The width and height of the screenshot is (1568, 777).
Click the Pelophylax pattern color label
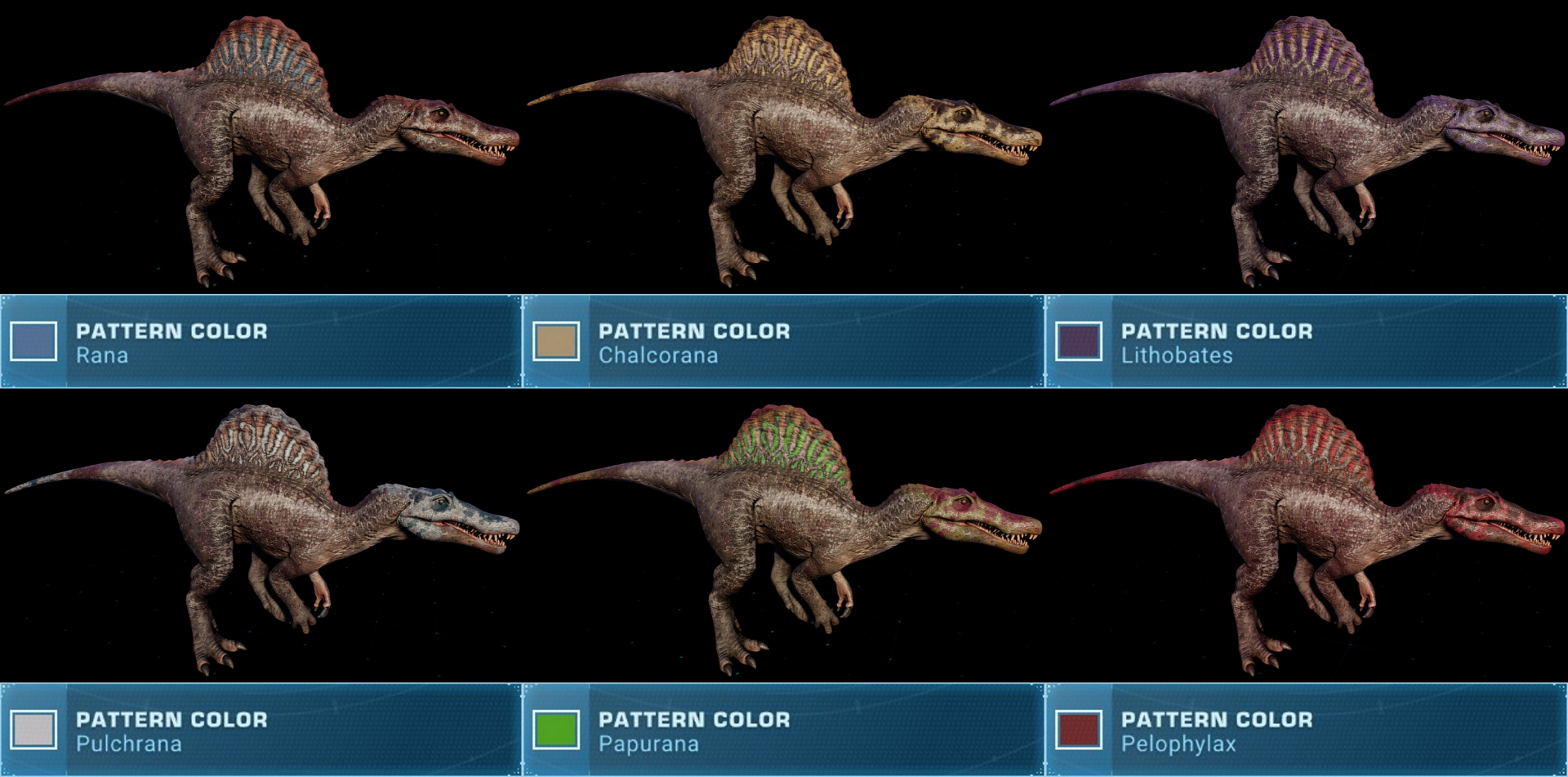click(x=1178, y=744)
